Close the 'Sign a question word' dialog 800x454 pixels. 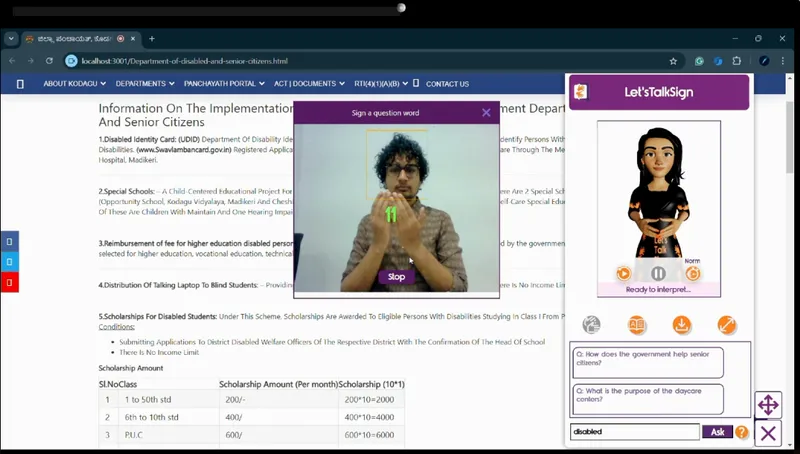click(486, 113)
